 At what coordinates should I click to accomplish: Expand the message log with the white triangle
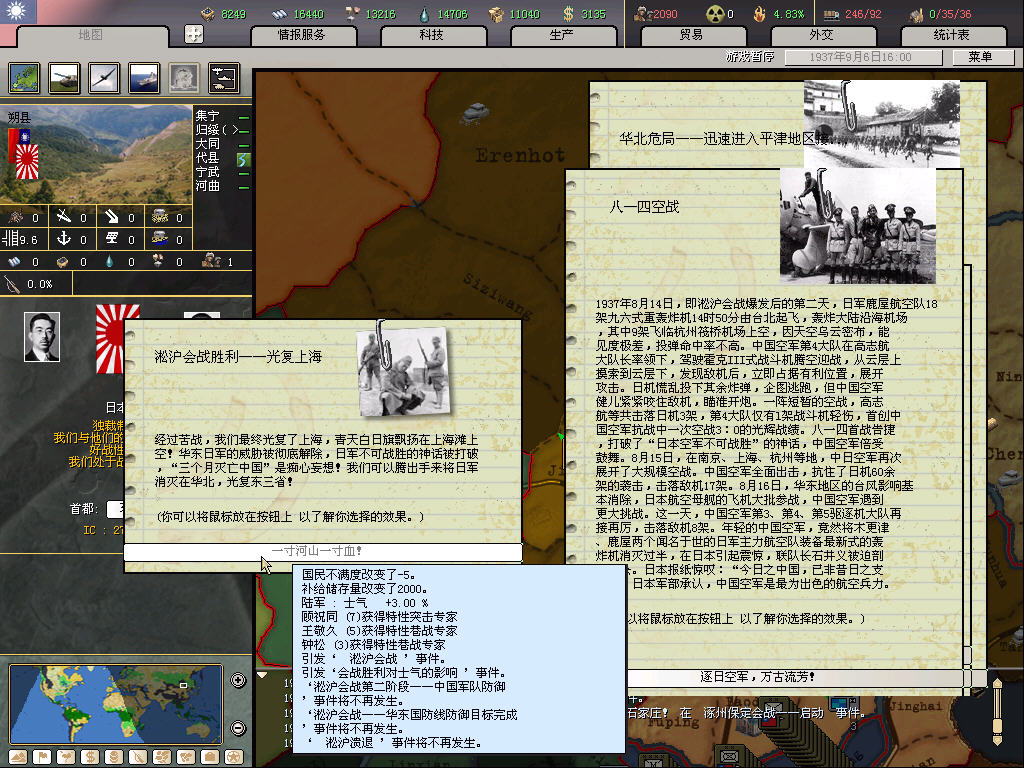[x=262, y=675]
